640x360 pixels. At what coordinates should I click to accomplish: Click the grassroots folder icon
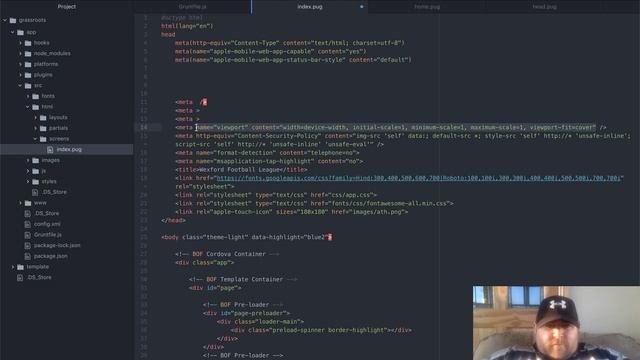pos(13,20)
